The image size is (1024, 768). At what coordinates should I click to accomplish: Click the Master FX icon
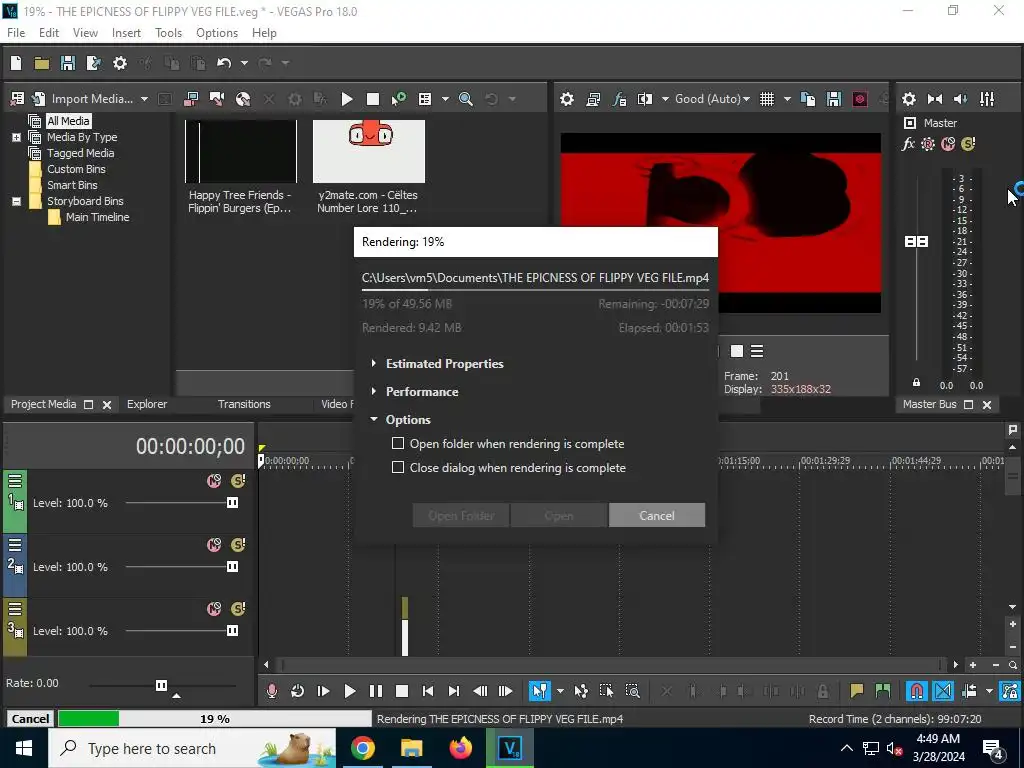908,144
